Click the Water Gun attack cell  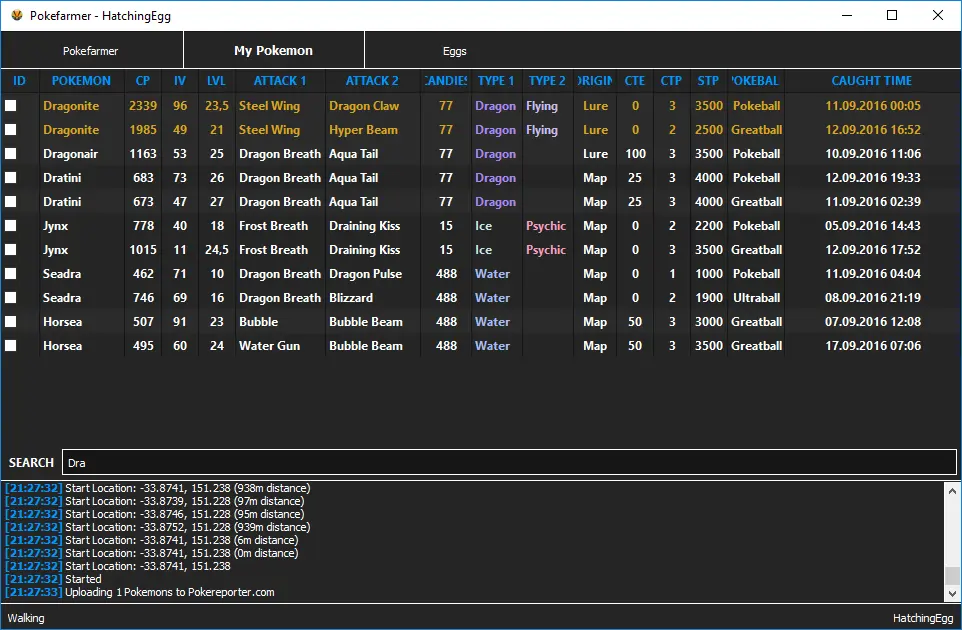[269, 346]
